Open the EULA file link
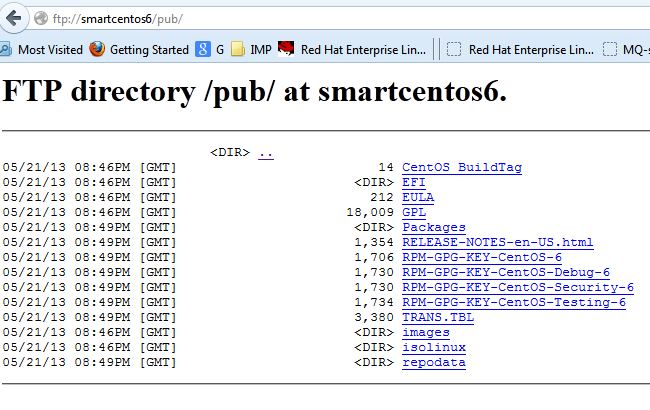 (x=418, y=197)
